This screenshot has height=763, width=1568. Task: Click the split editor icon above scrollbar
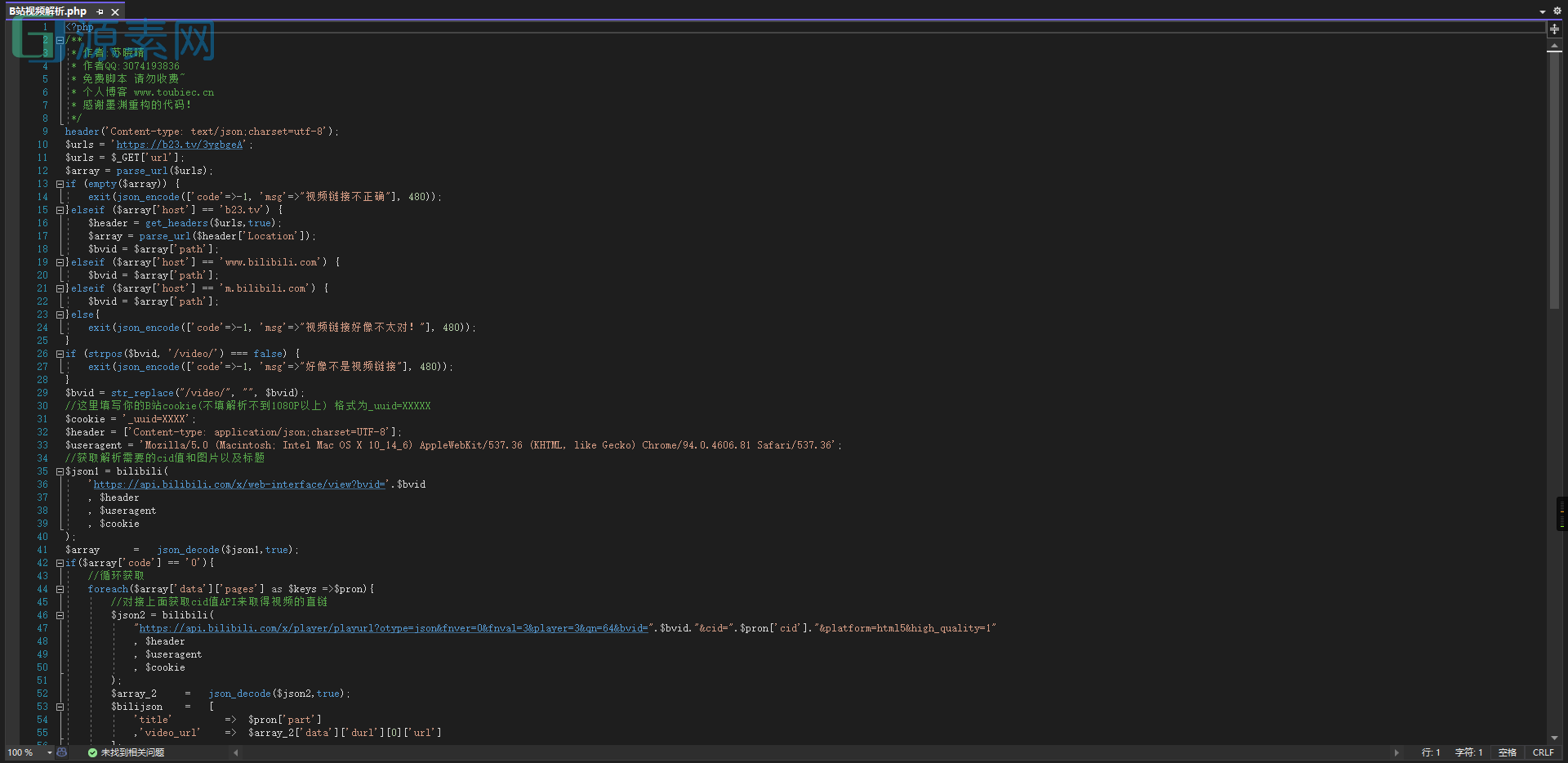1554,29
